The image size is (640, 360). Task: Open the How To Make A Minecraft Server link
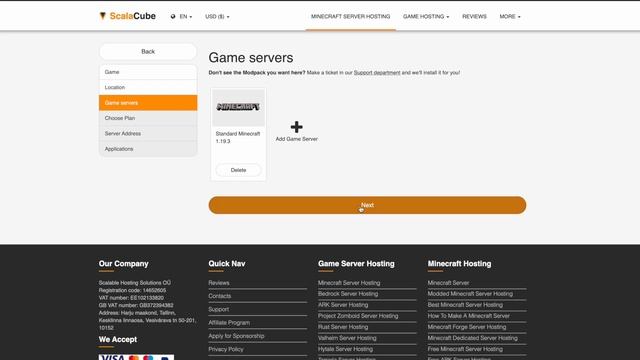click(x=469, y=316)
